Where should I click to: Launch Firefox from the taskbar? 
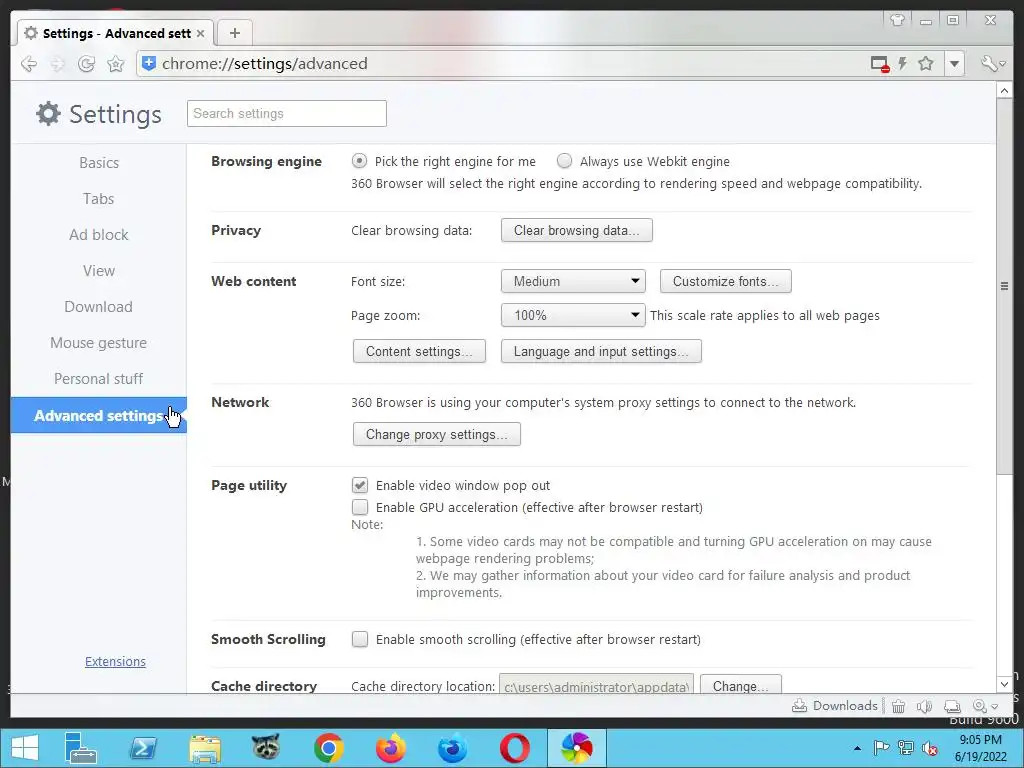[391, 748]
